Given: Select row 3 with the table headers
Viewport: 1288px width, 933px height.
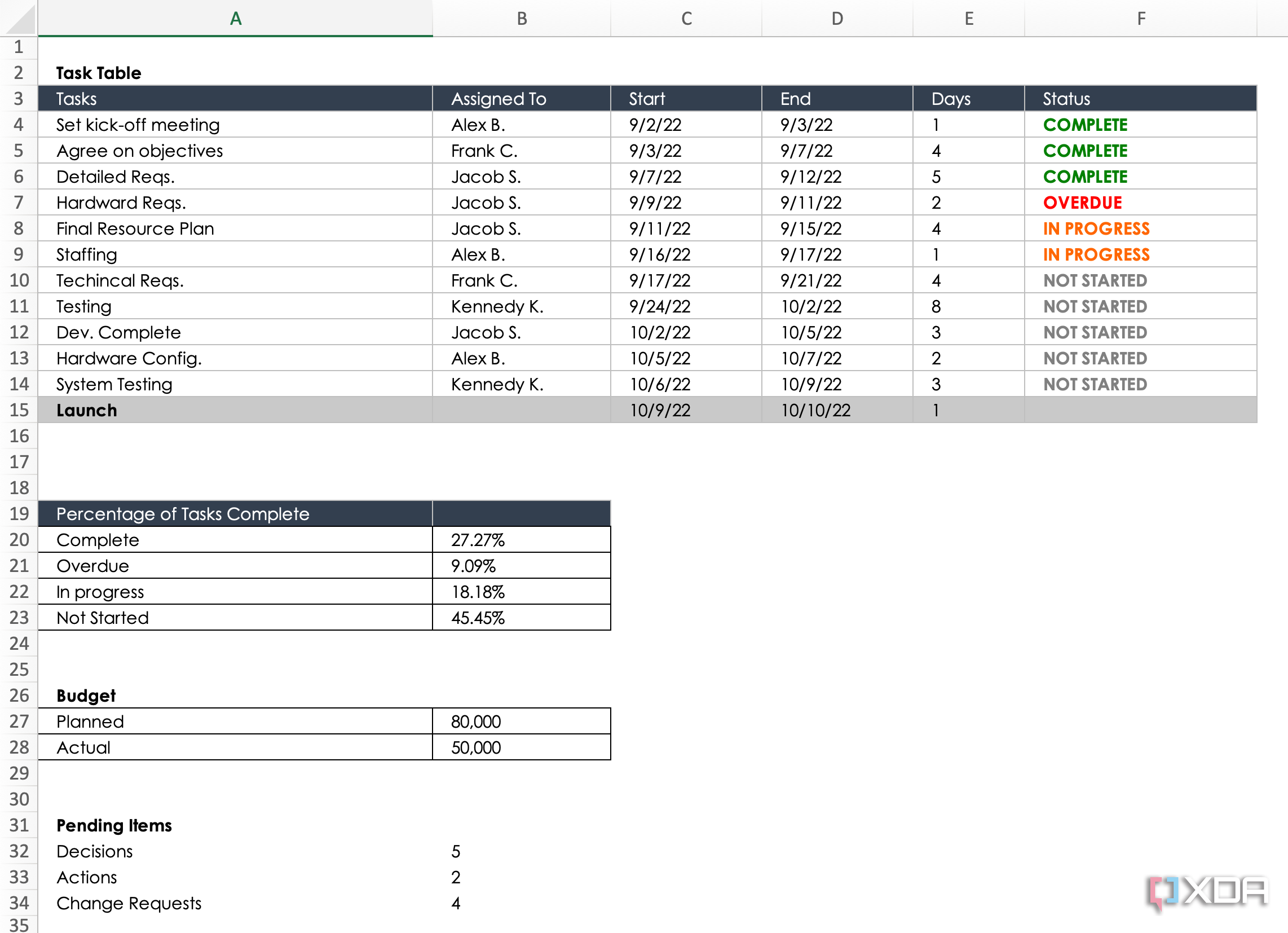Looking at the screenshot, I should click(x=19, y=98).
